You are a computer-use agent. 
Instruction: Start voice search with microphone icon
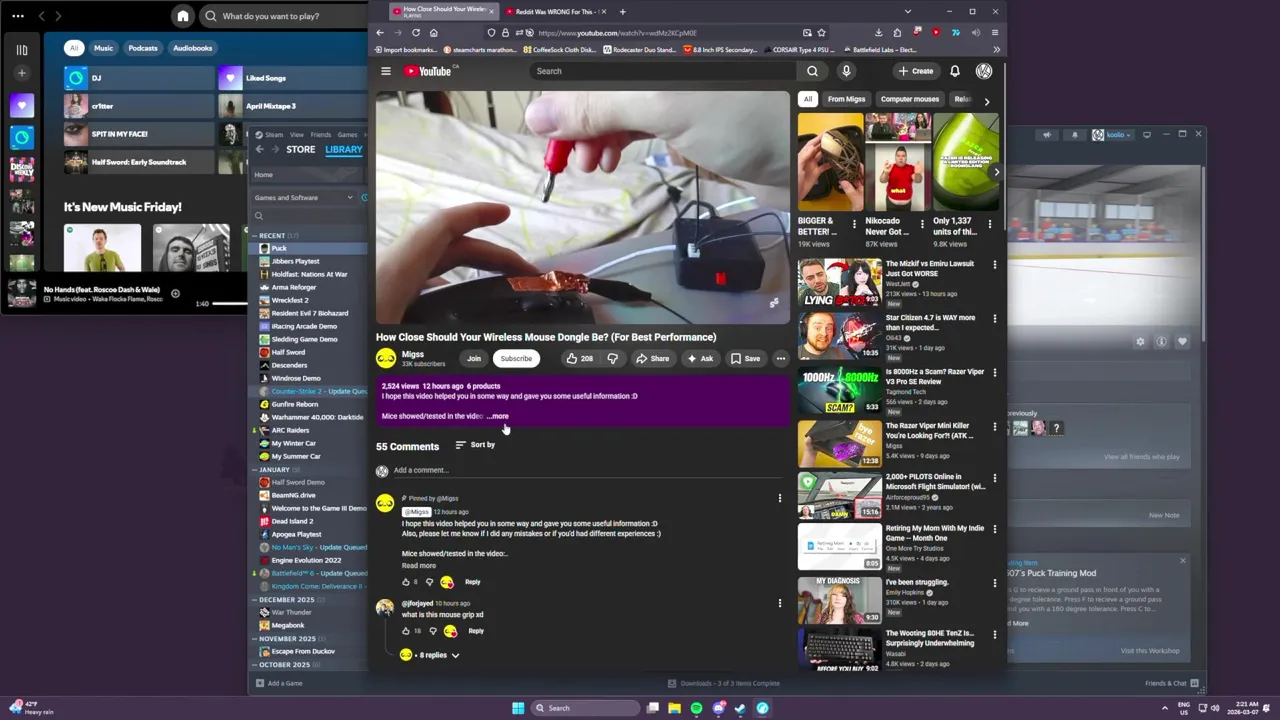[846, 71]
